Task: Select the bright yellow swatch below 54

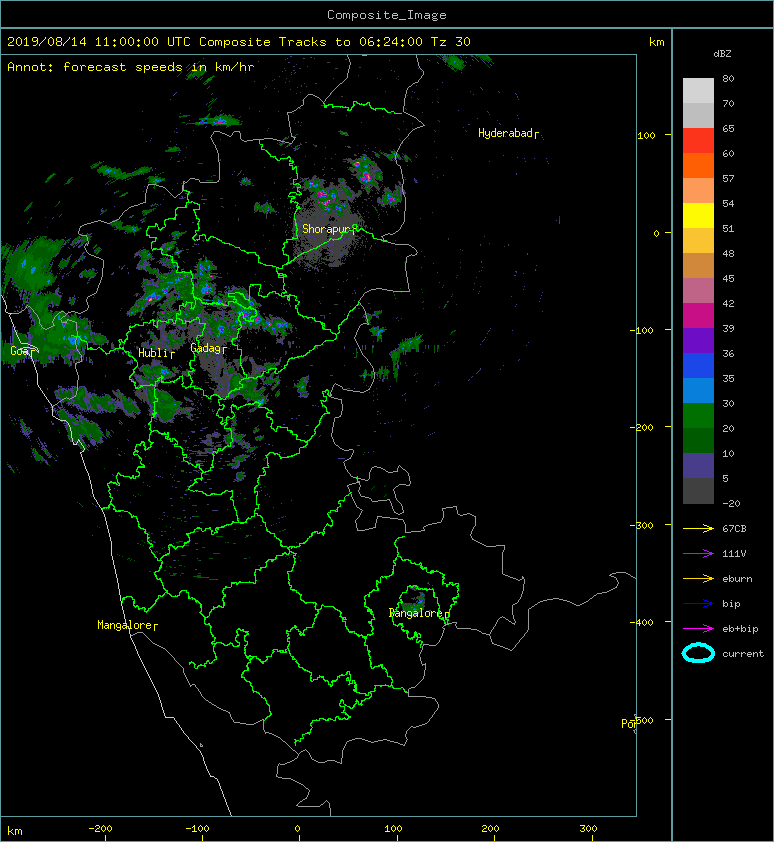Action: tap(698, 215)
